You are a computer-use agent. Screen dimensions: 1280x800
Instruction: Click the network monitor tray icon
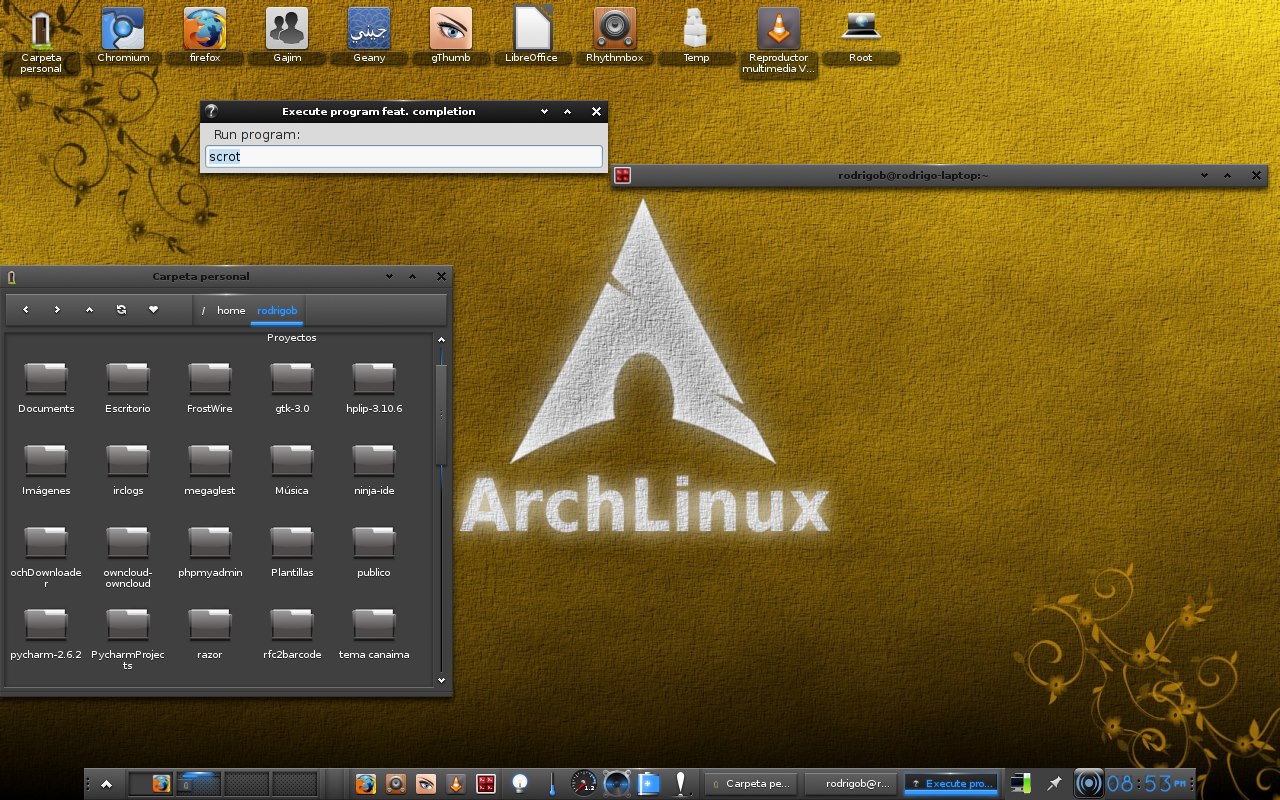click(x=1021, y=784)
